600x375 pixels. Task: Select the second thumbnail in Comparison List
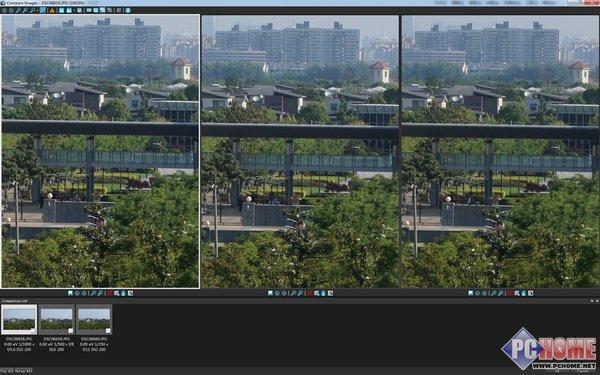tap(56, 320)
